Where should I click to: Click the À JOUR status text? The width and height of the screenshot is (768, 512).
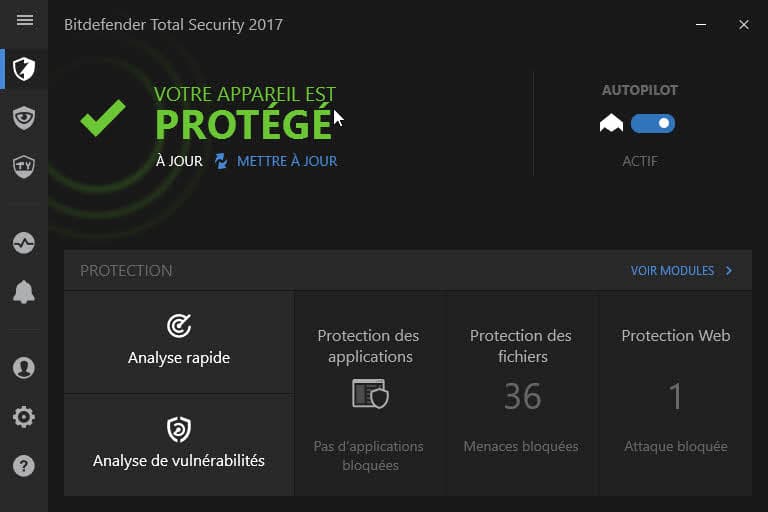(x=179, y=161)
